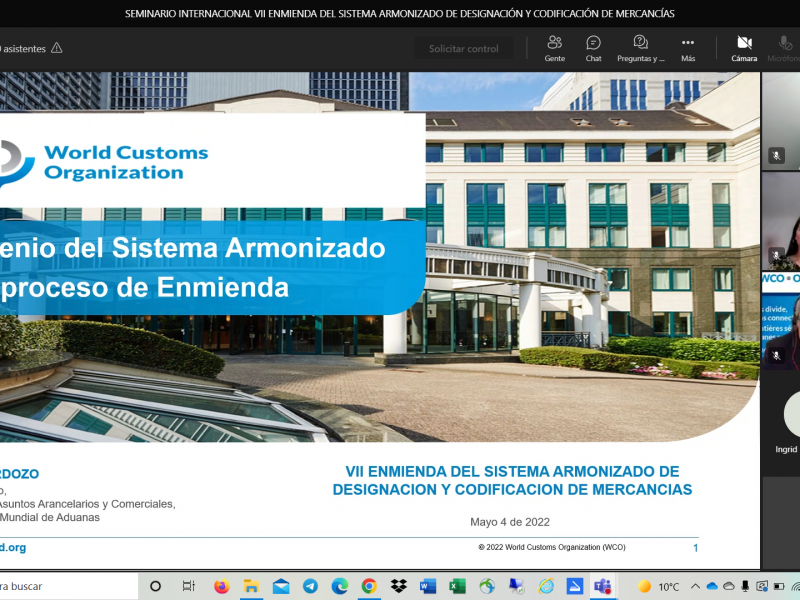Open File Explorer from the taskbar
Viewport: 800px width, 600px height.
coord(251,586)
